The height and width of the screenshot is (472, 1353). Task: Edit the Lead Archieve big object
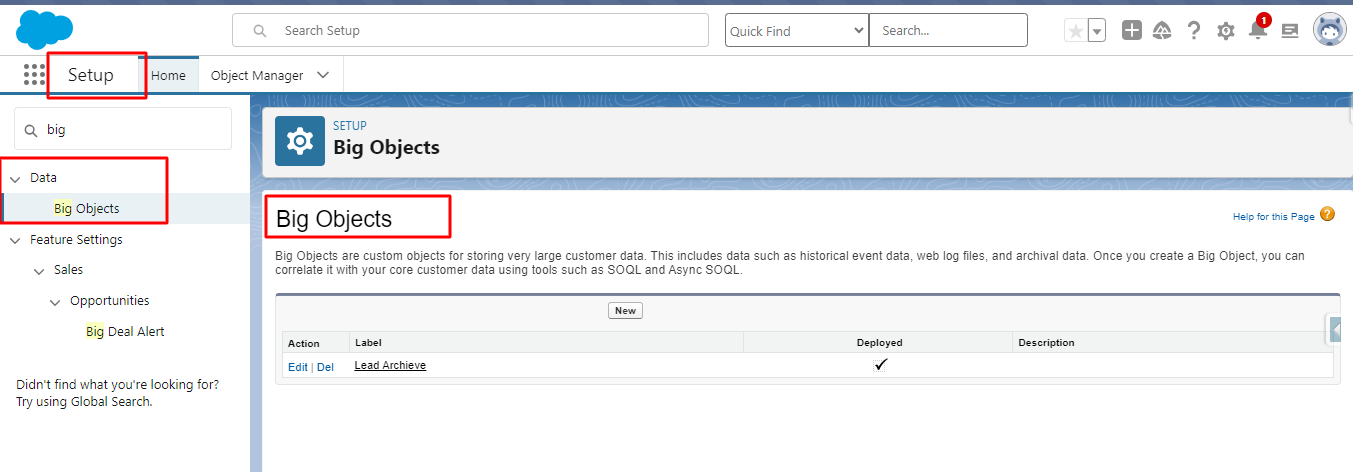click(298, 367)
